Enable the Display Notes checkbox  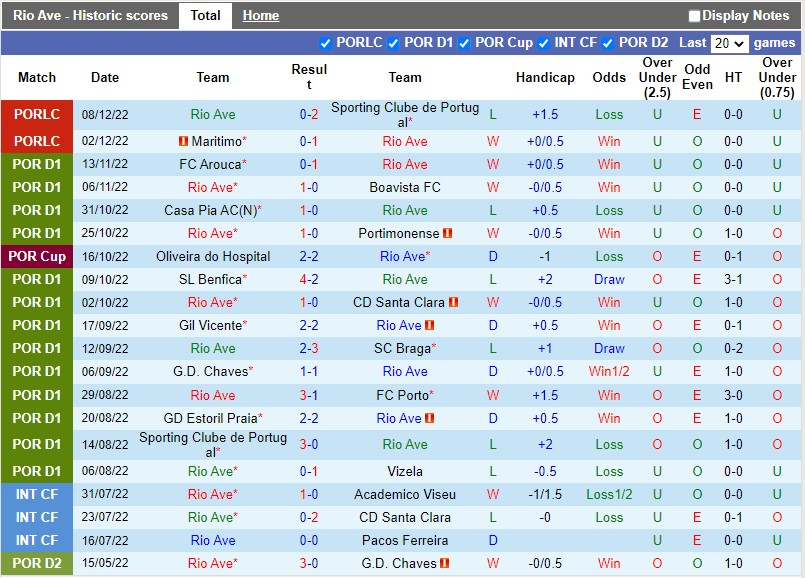(x=694, y=16)
